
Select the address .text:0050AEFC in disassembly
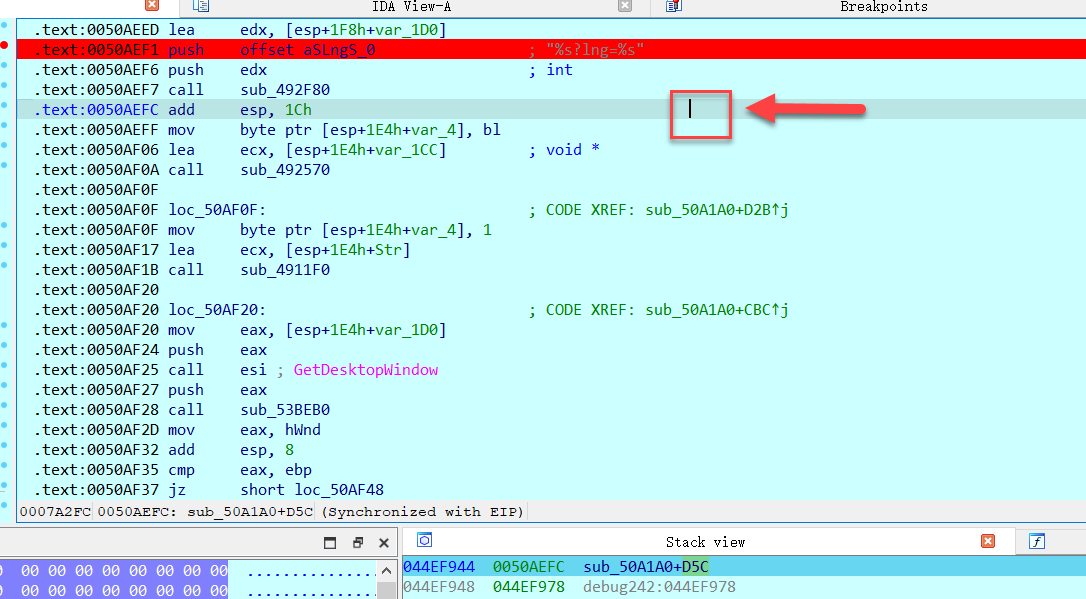click(x=96, y=110)
